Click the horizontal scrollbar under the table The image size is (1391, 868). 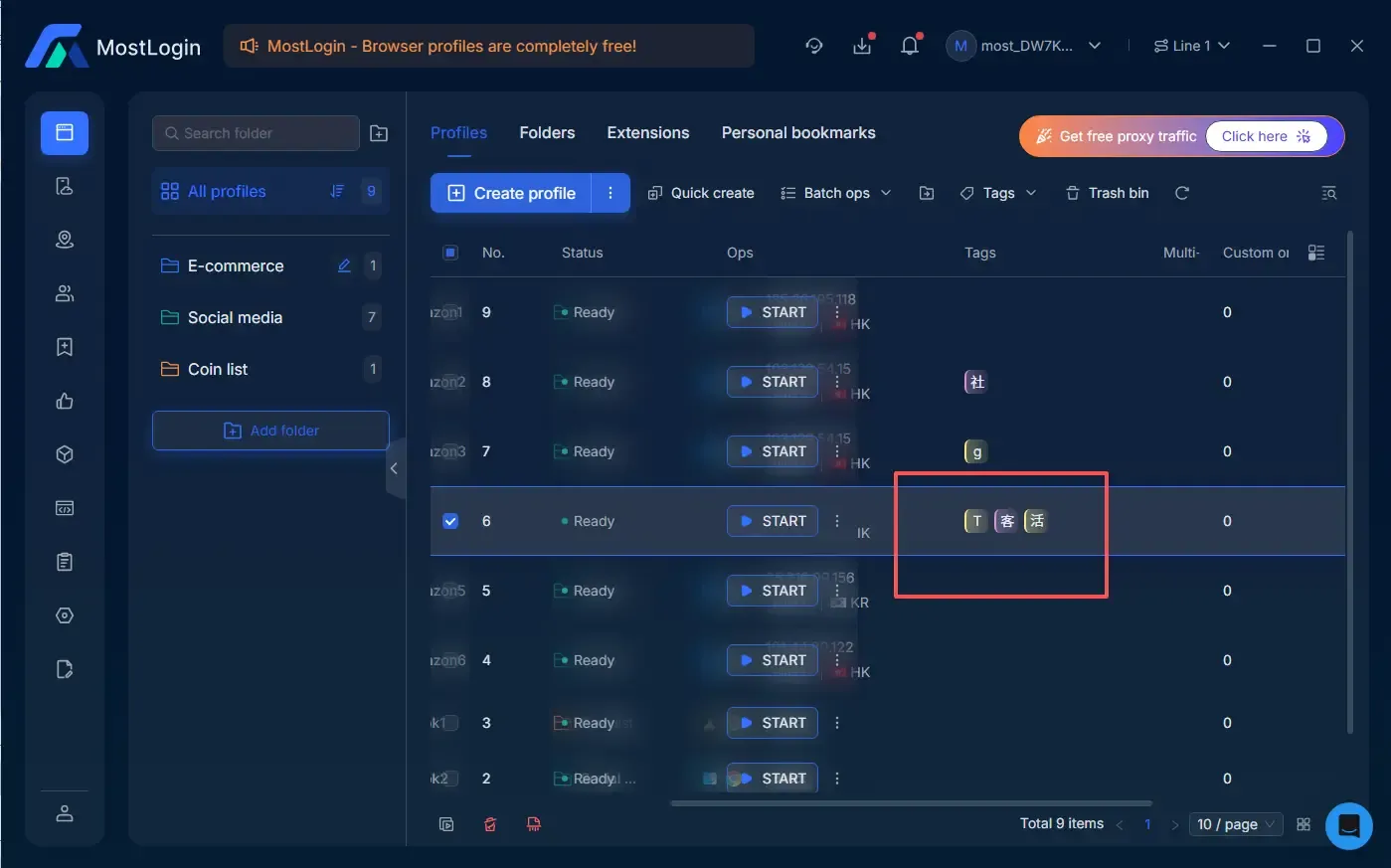(x=910, y=803)
